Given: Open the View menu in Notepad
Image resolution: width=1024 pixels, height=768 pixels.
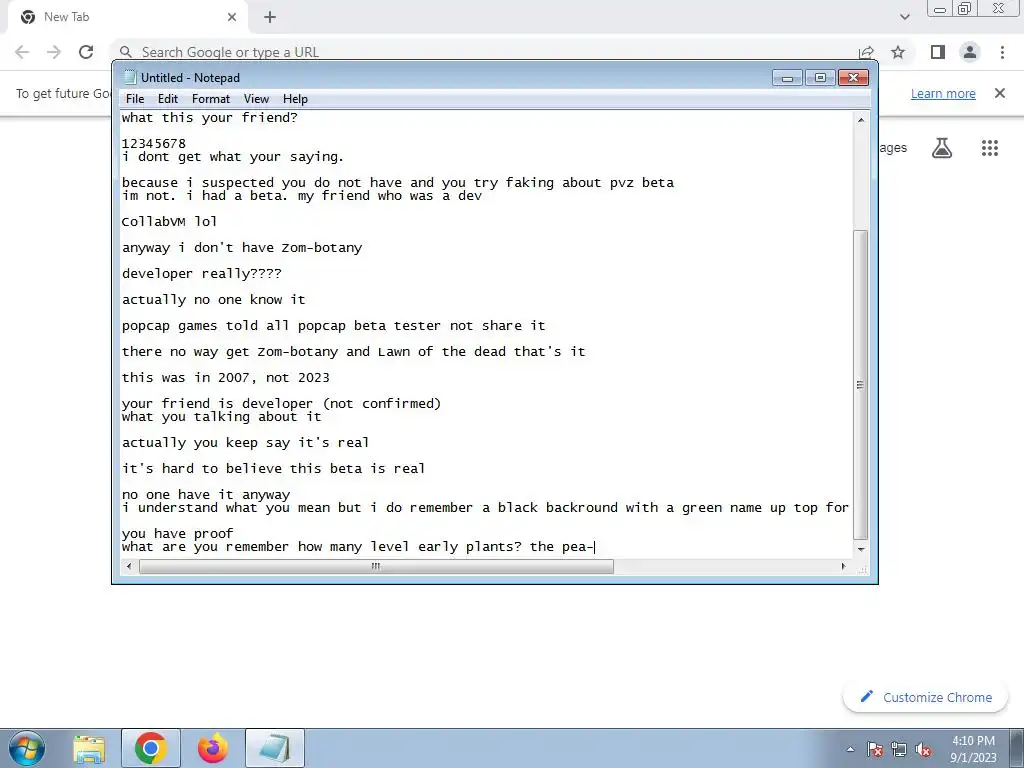Looking at the screenshot, I should click(256, 99).
